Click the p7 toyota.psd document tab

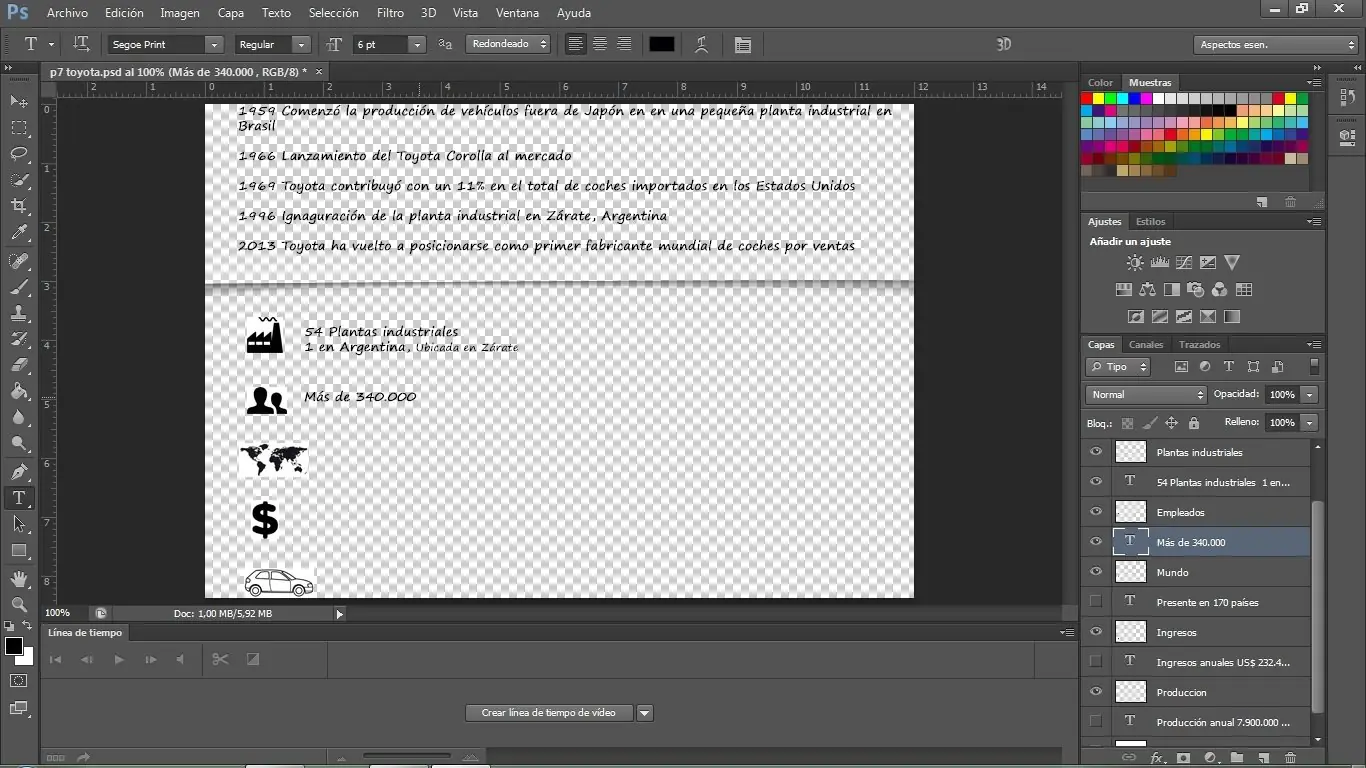coord(186,72)
